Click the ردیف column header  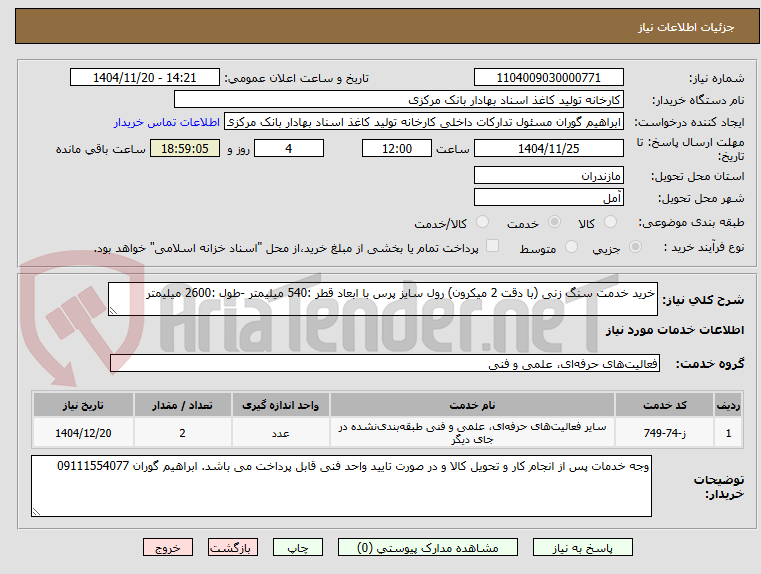pos(728,405)
